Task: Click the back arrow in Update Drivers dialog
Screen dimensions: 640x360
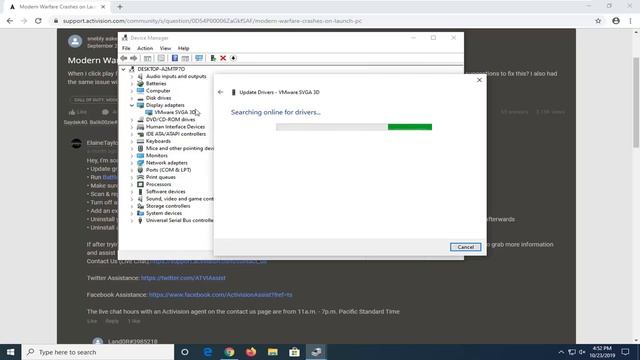Action: 220,92
